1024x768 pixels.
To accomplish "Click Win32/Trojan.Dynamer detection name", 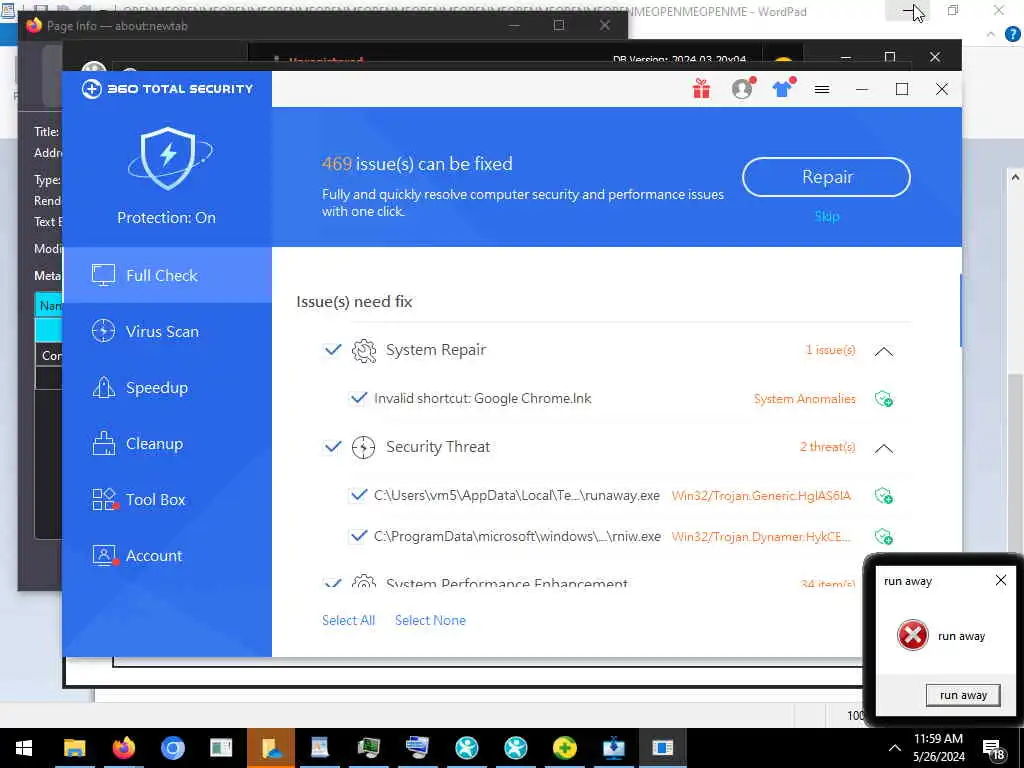I will pyautogui.click(x=761, y=537).
